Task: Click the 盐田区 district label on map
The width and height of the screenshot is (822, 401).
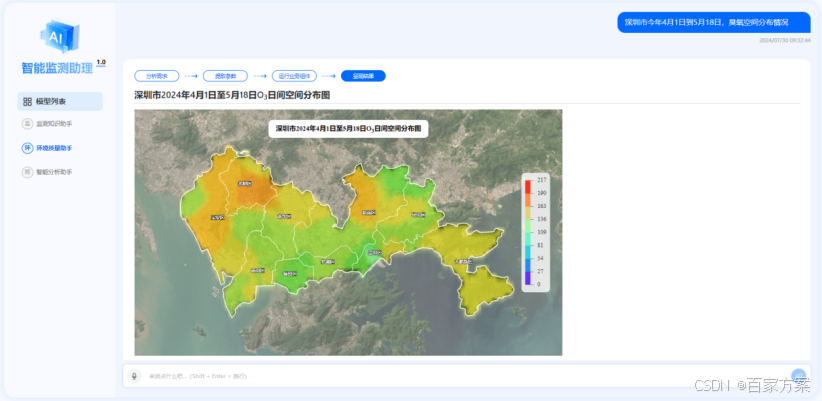Action: [374, 253]
